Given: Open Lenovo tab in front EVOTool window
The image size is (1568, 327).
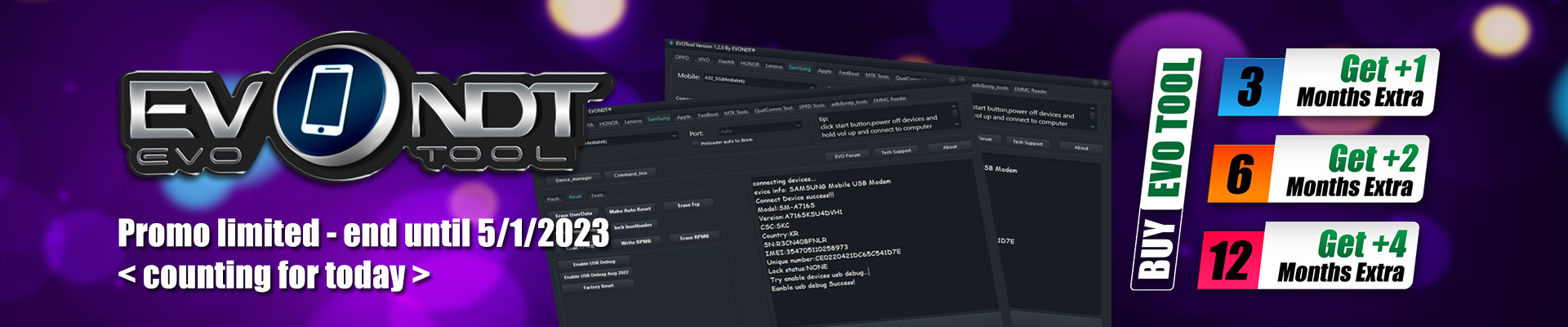Looking at the screenshot, I should [633, 122].
